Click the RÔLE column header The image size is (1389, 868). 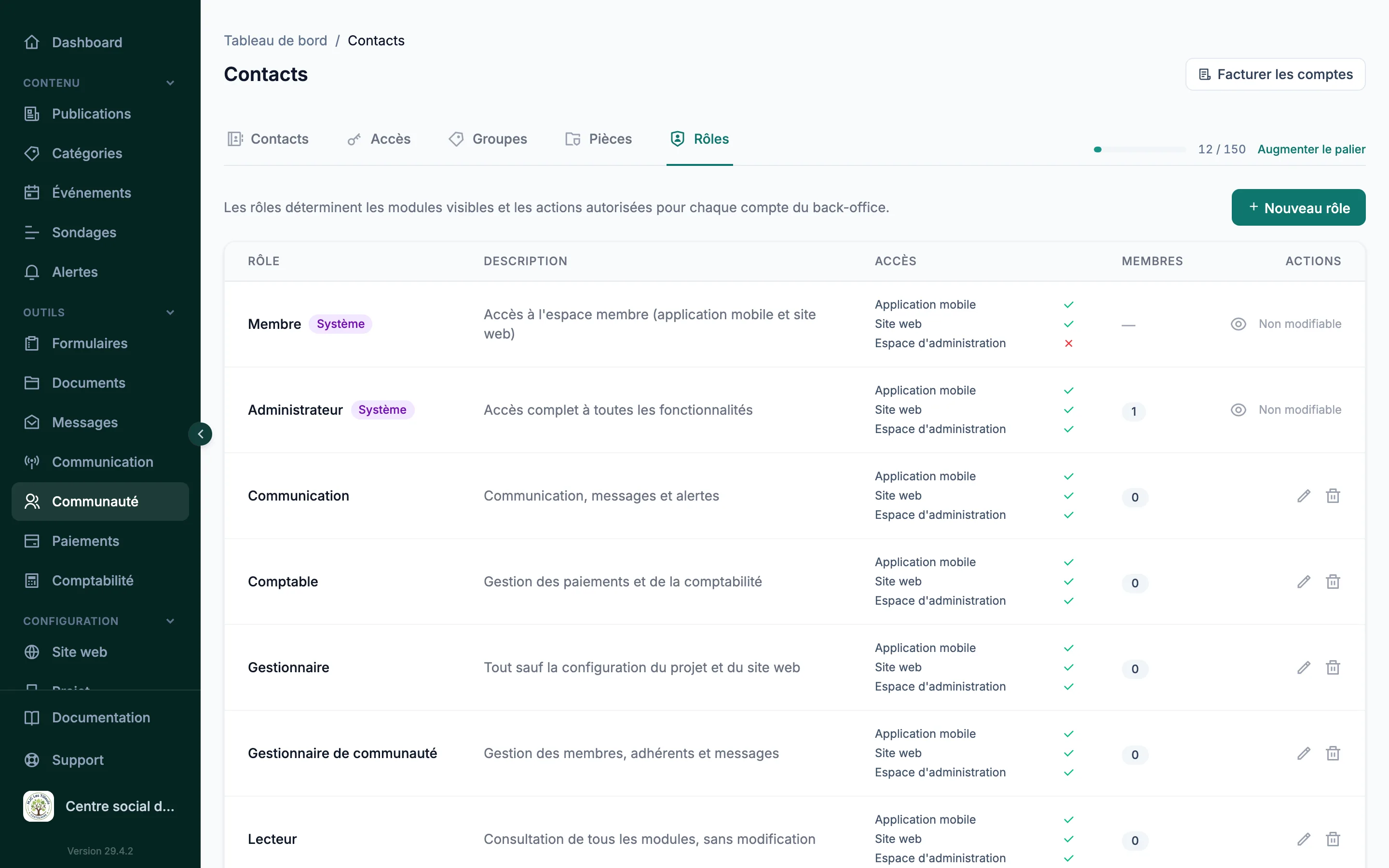click(x=263, y=261)
